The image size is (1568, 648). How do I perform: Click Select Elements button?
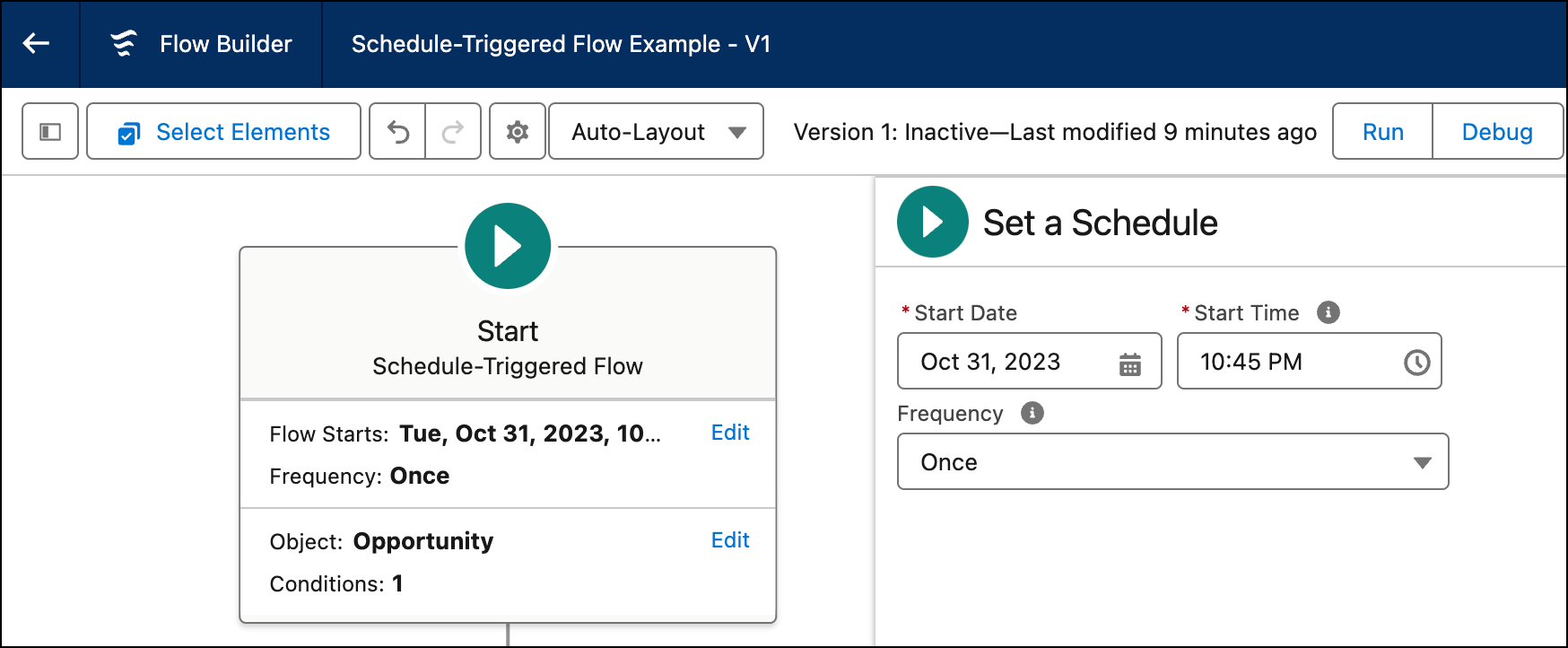[x=224, y=132]
